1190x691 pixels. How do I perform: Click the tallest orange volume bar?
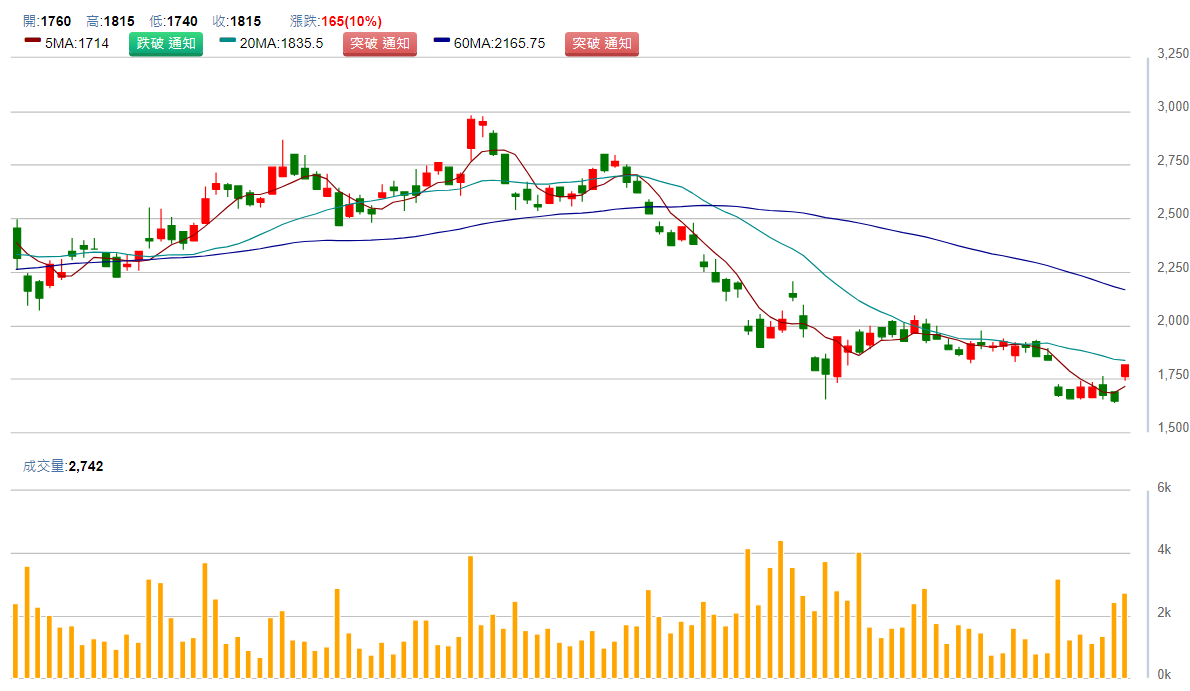780,609
